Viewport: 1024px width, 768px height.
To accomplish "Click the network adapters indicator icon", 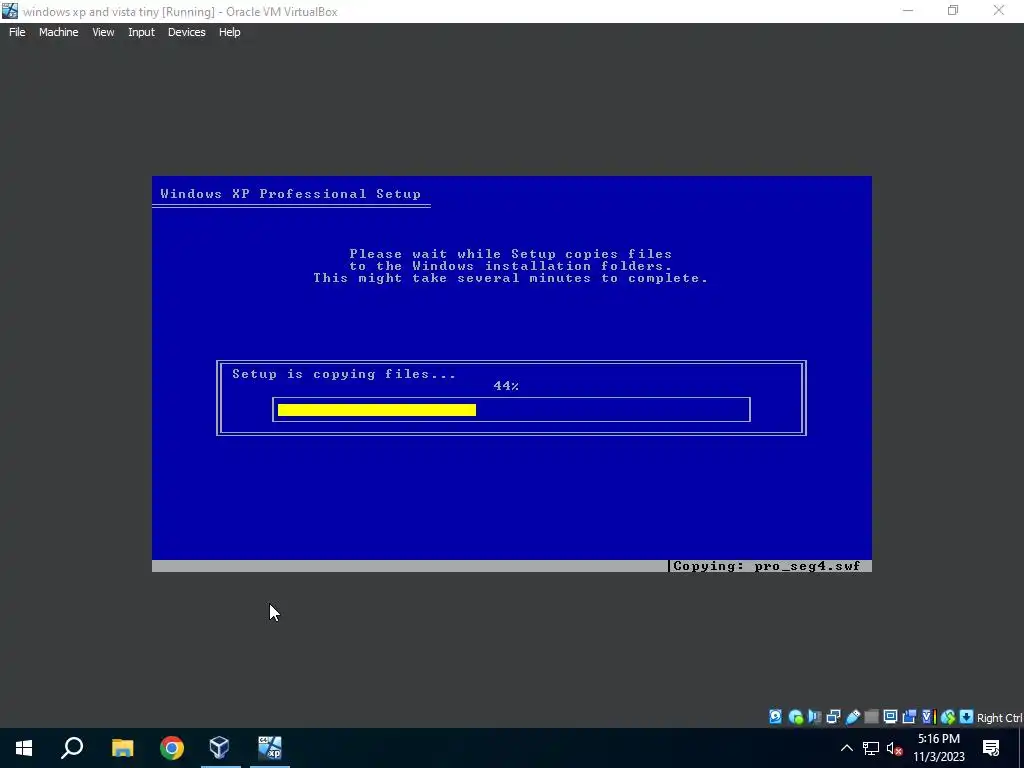I will [833, 717].
